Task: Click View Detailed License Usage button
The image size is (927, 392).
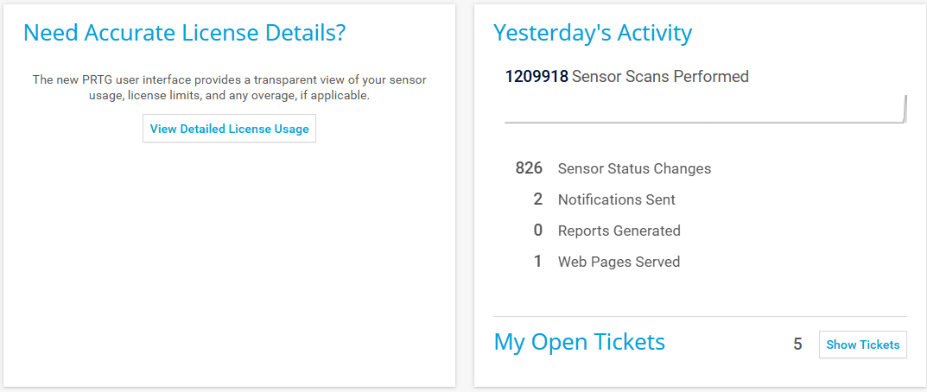Action: point(229,128)
